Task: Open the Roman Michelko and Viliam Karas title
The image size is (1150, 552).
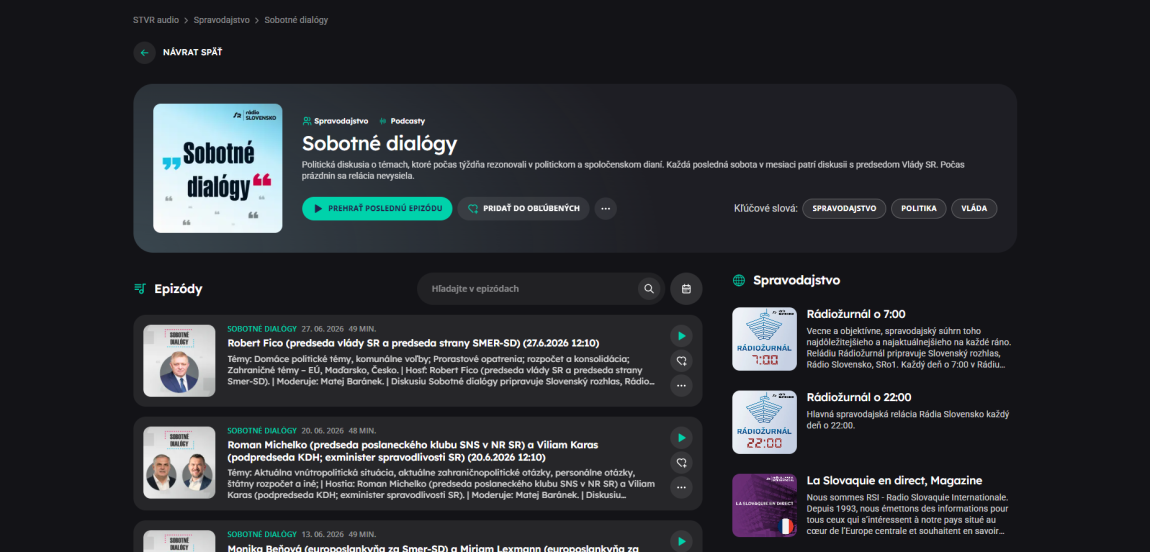Action: pyautogui.click(x=413, y=451)
